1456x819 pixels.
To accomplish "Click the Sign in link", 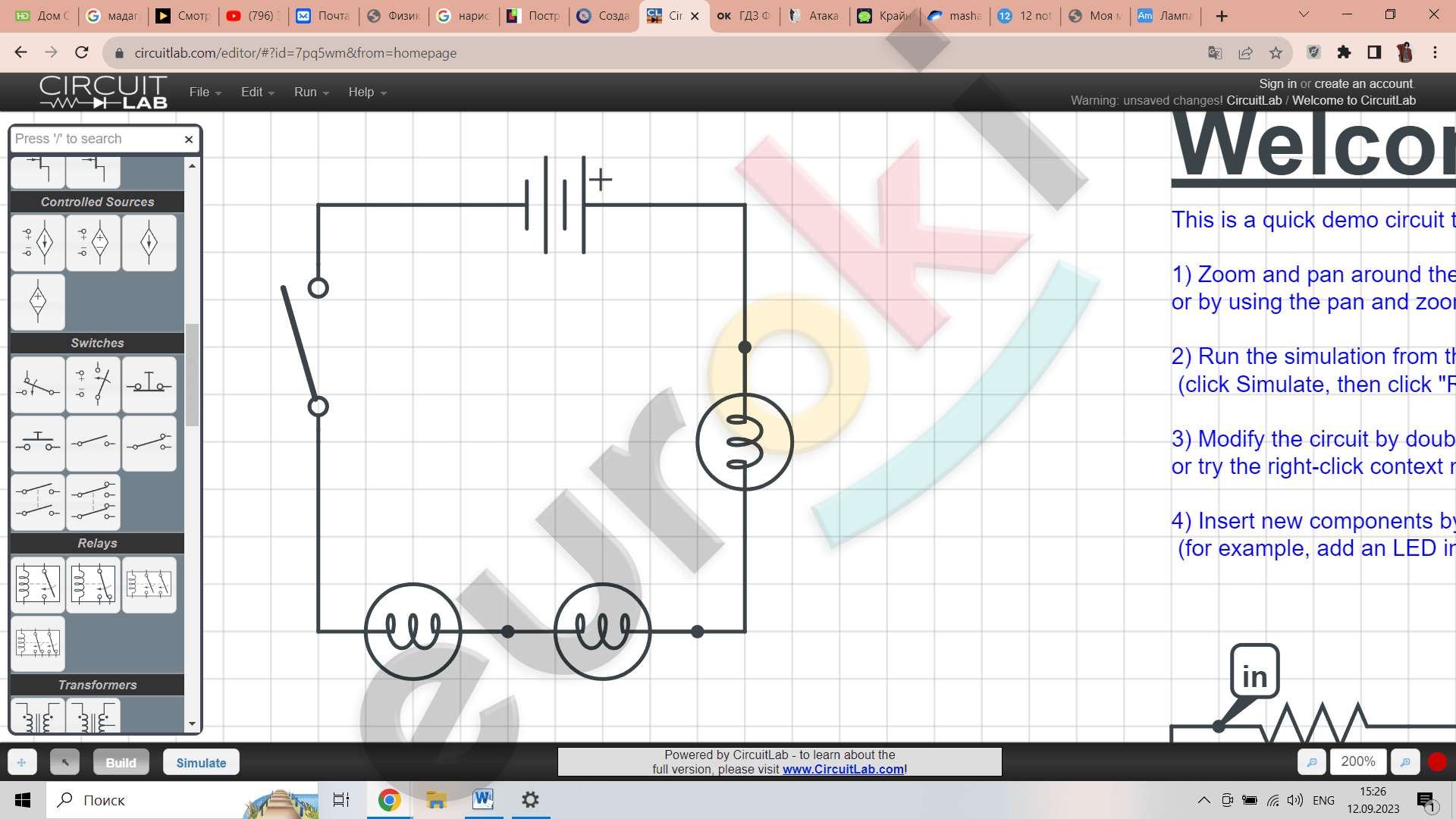I will coord(1277,83).
